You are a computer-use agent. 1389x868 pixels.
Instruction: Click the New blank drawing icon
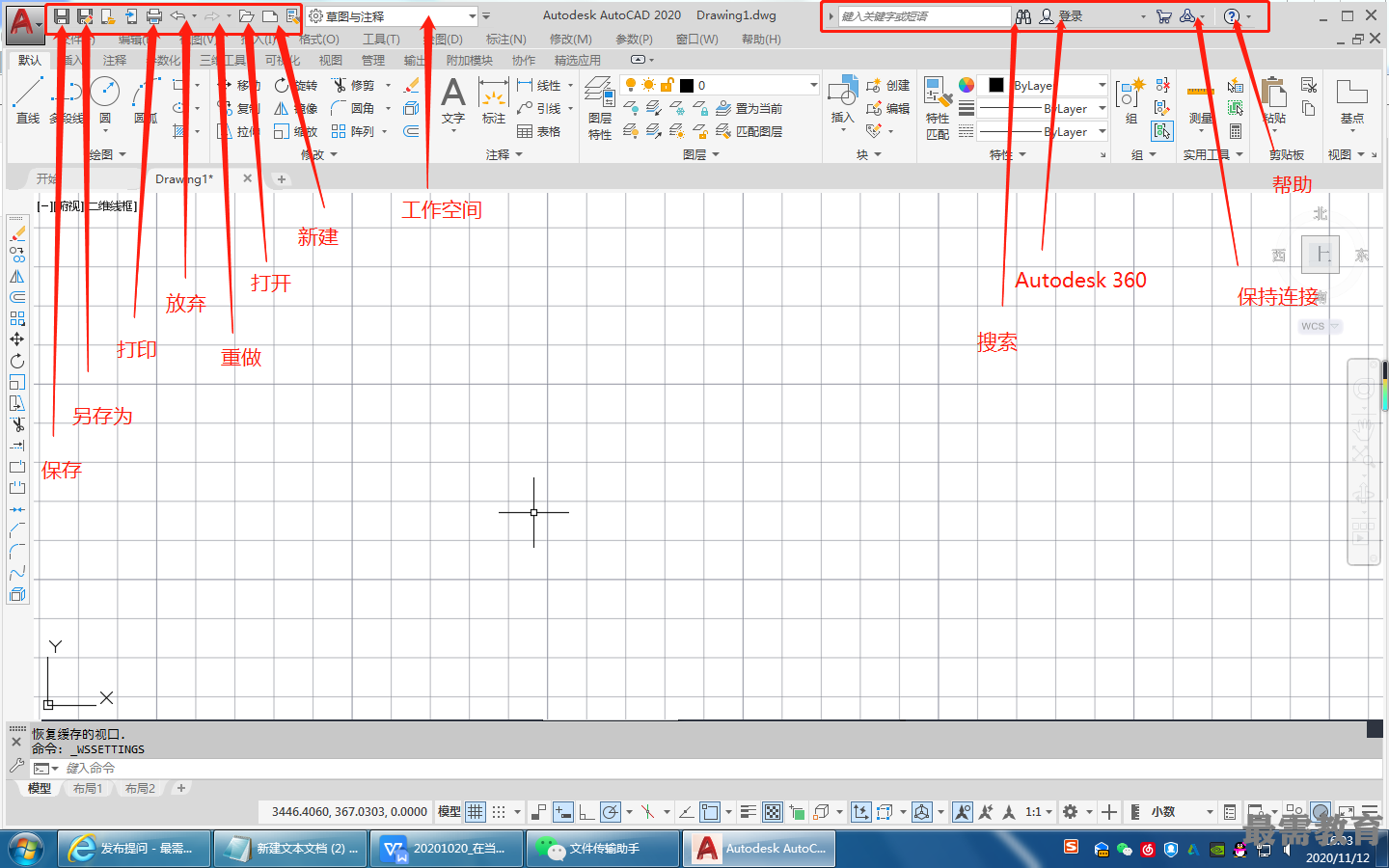coord(270,16)
